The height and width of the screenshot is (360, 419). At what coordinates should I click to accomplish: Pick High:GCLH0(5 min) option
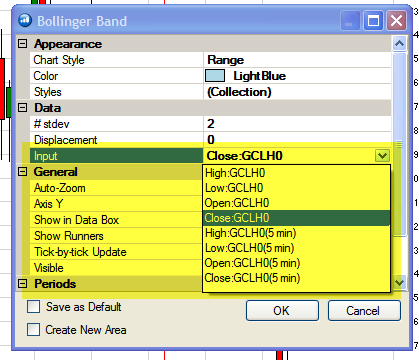coord(296,233)
